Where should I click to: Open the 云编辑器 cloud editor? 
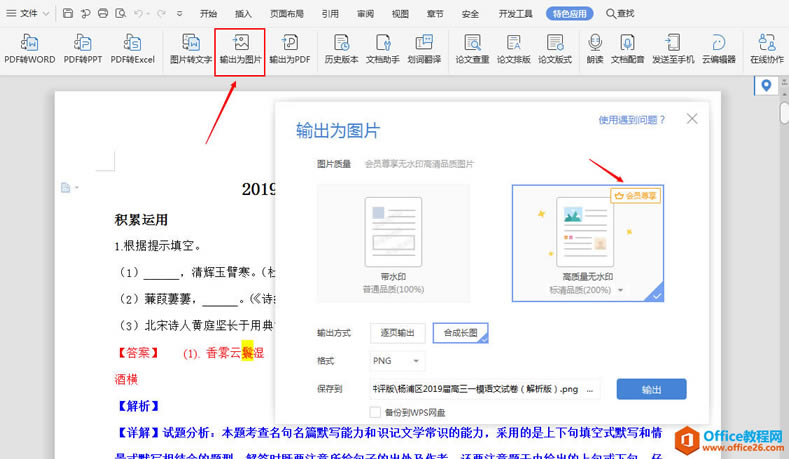pos(719,49)
